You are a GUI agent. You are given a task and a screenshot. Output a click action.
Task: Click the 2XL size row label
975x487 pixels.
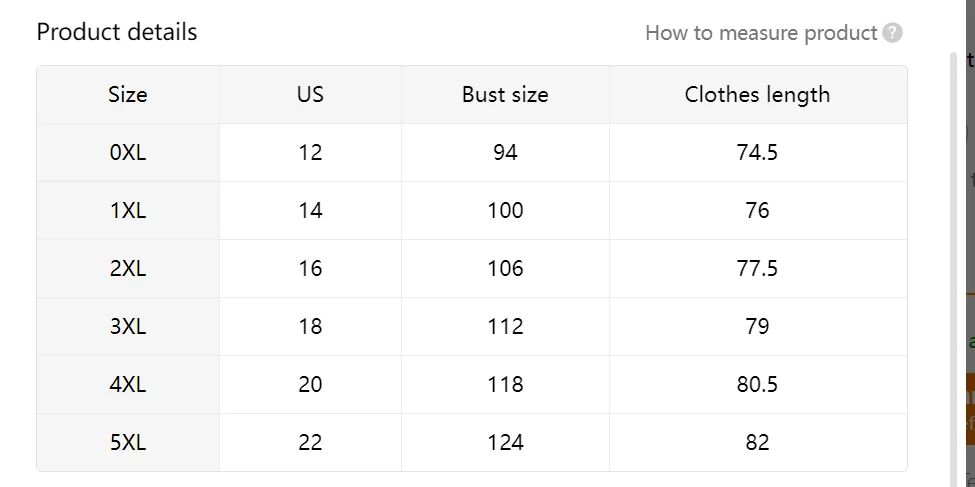(x=128, y=269)
